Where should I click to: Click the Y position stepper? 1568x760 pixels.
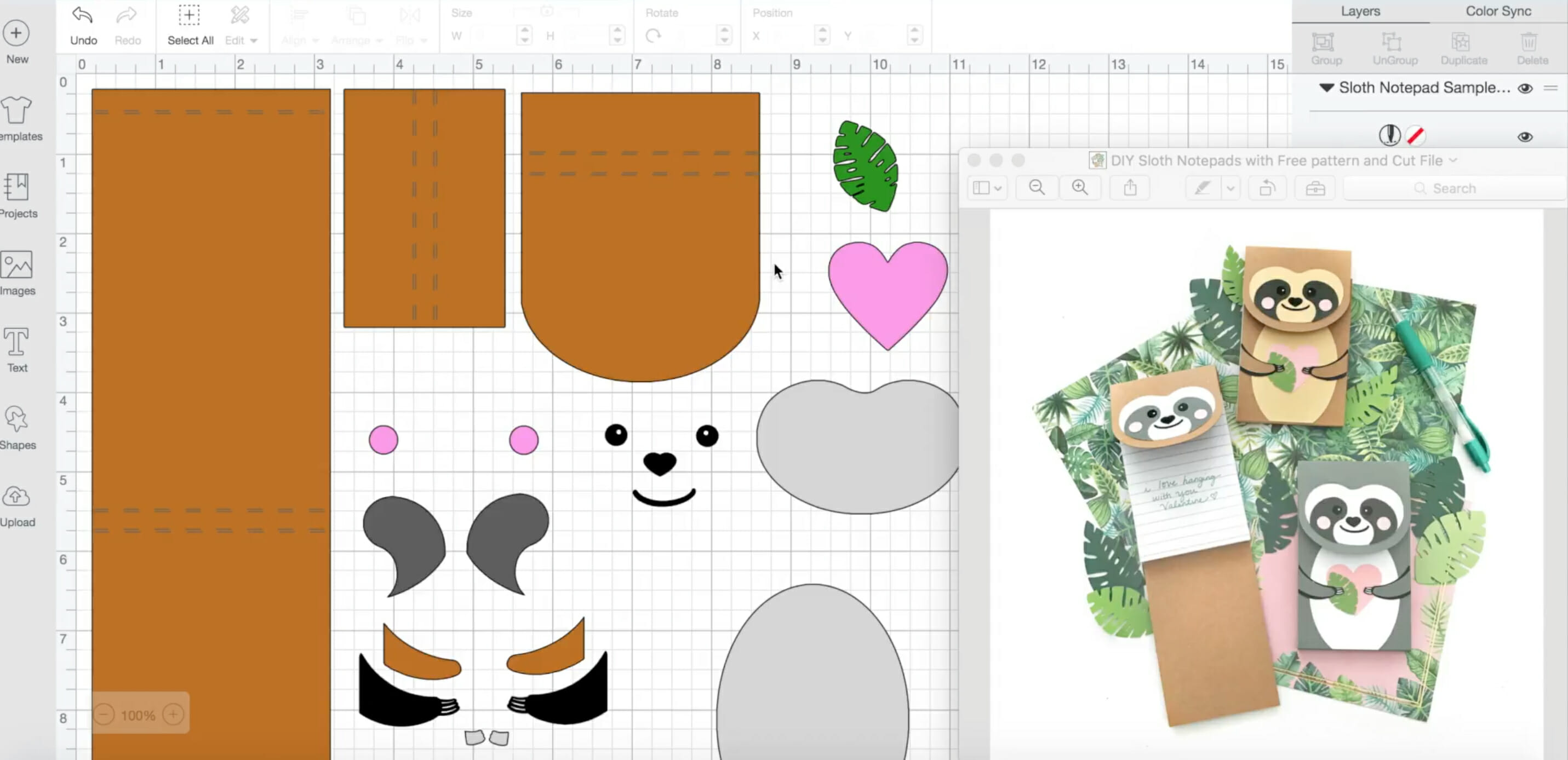click(914, 35)
